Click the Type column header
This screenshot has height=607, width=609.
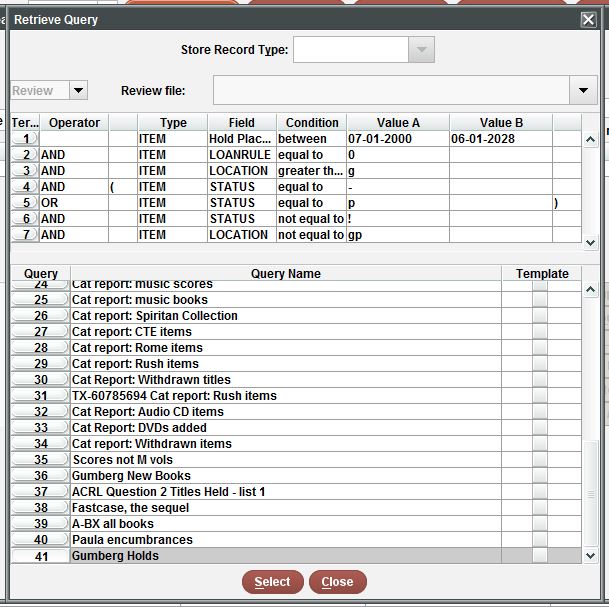[173, 123]
